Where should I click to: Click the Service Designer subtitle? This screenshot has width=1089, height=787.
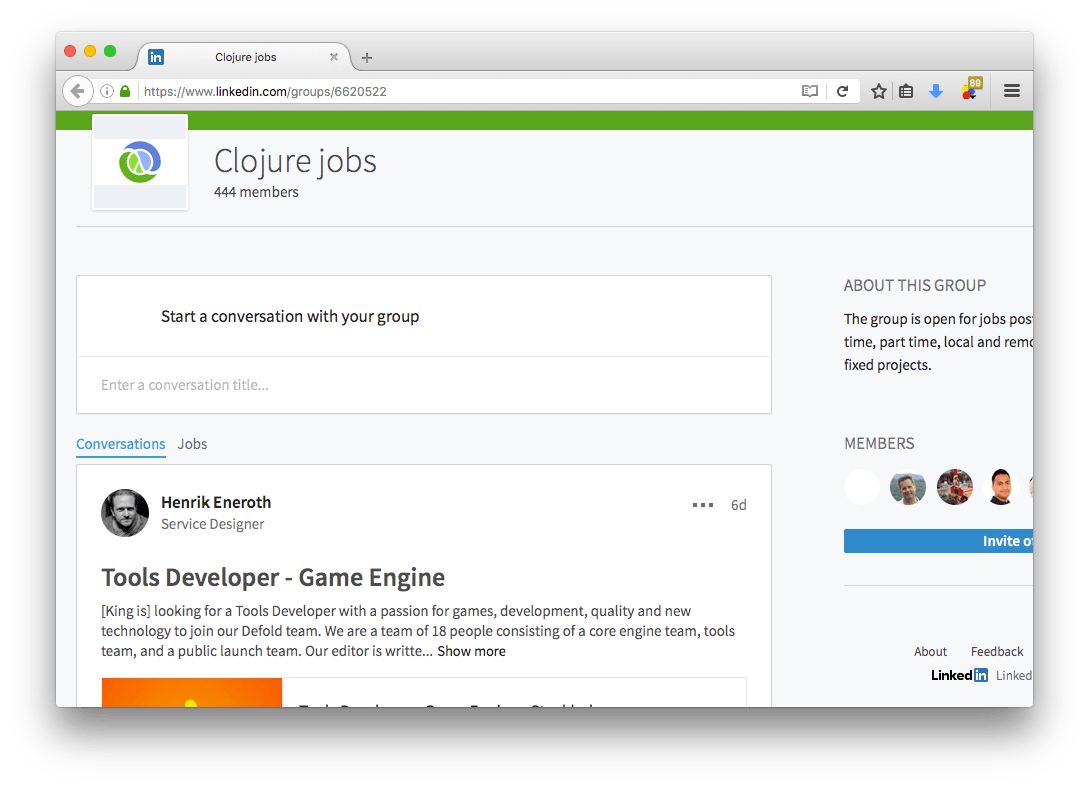(x=213, y=524)
